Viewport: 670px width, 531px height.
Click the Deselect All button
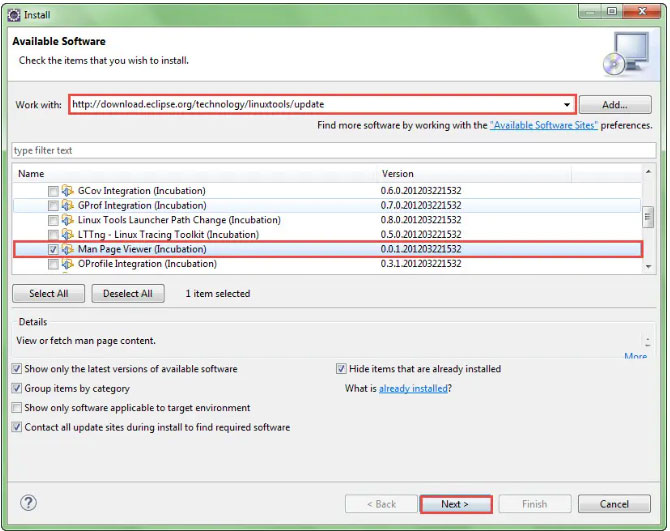[128, 294]
